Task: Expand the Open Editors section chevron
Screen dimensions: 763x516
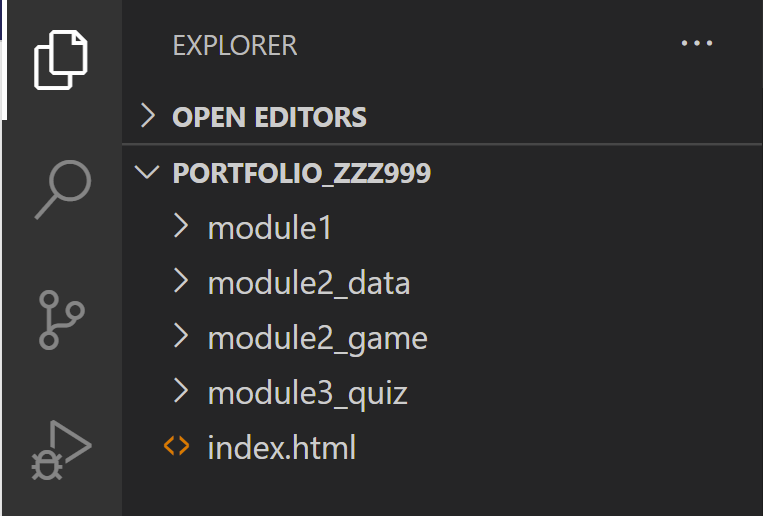Action: [148, 116]
